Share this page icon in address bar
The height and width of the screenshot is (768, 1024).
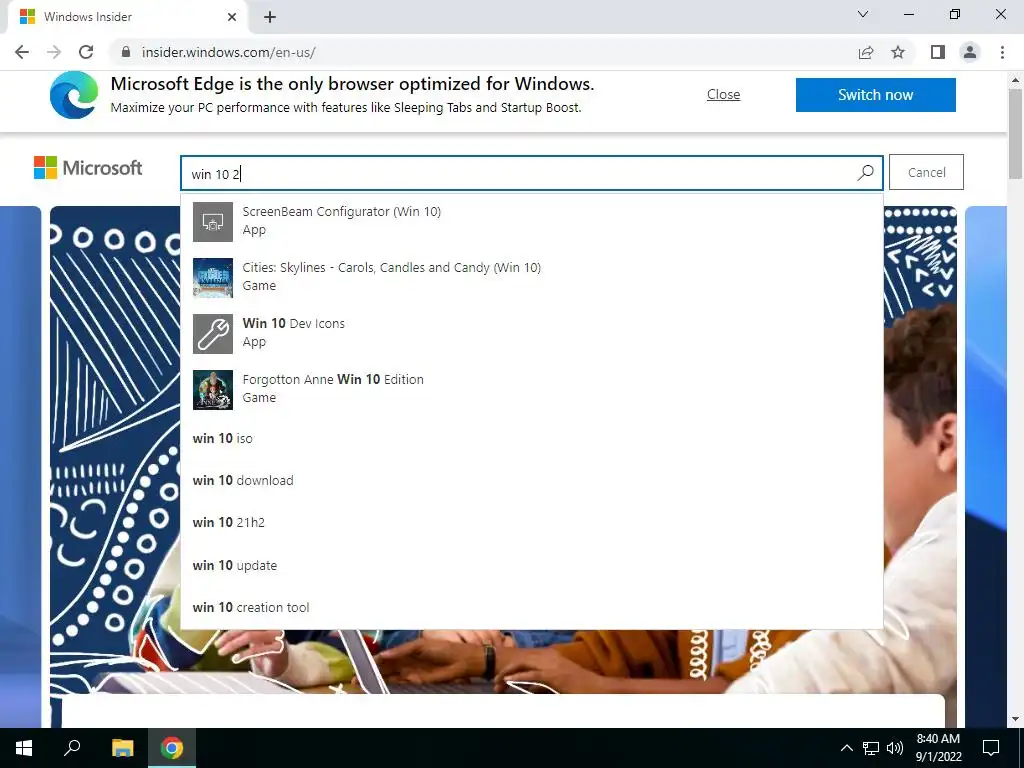866,52
